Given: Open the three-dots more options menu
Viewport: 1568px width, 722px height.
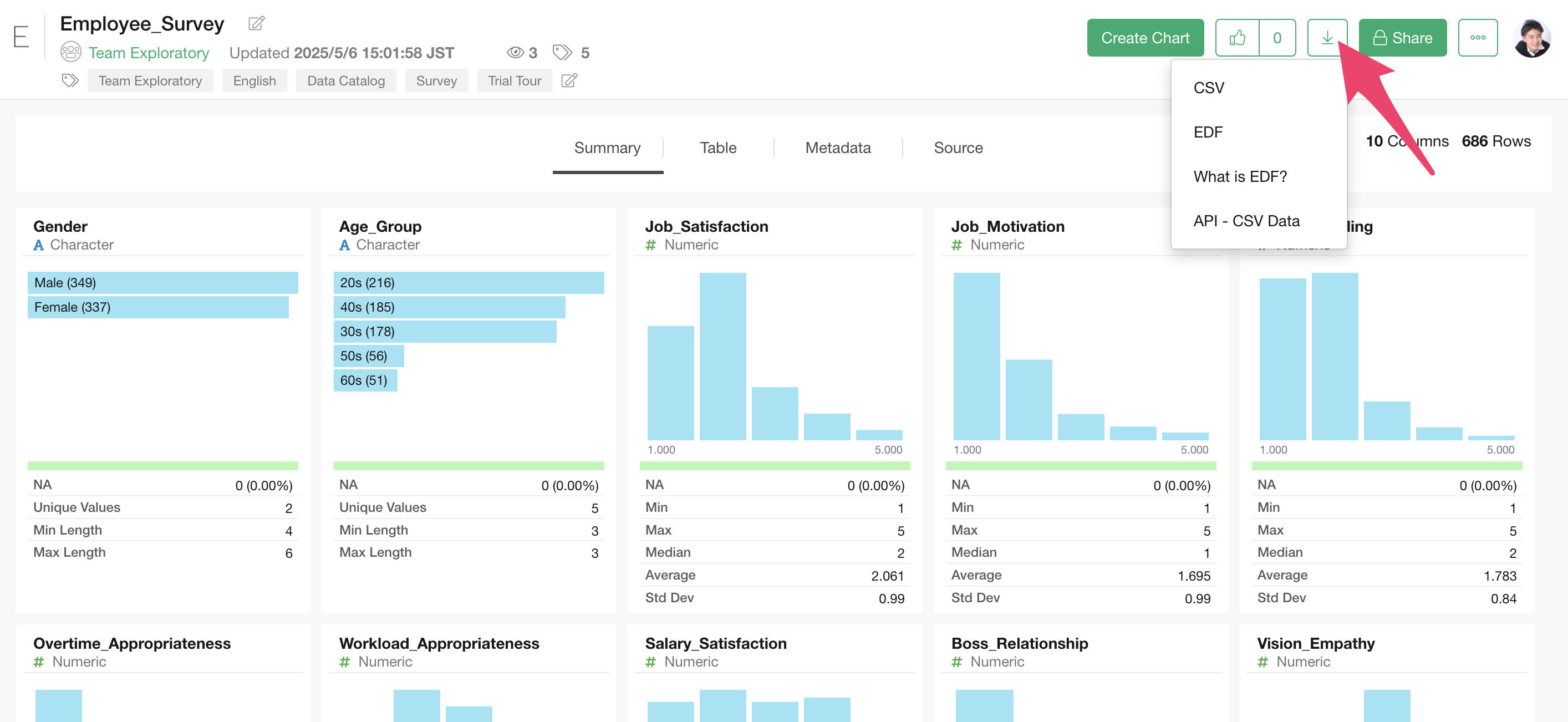Looking at the screenshot, I should pos(1477,38).
